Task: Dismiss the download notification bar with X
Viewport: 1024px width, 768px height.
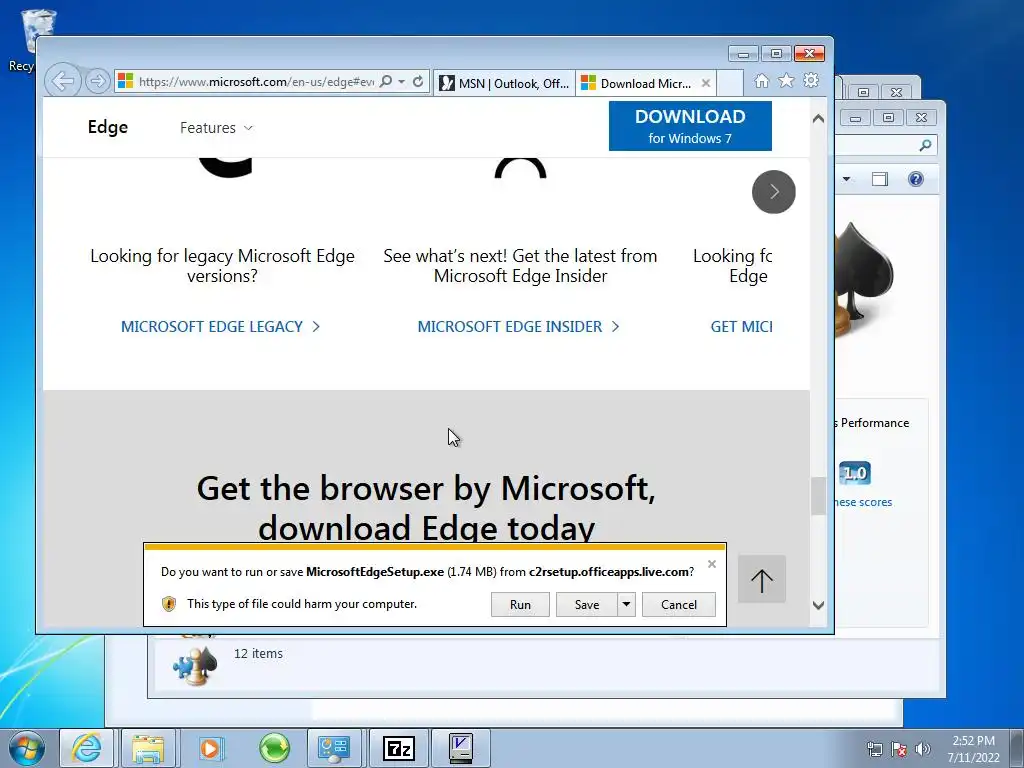Action: click(712, 564)
